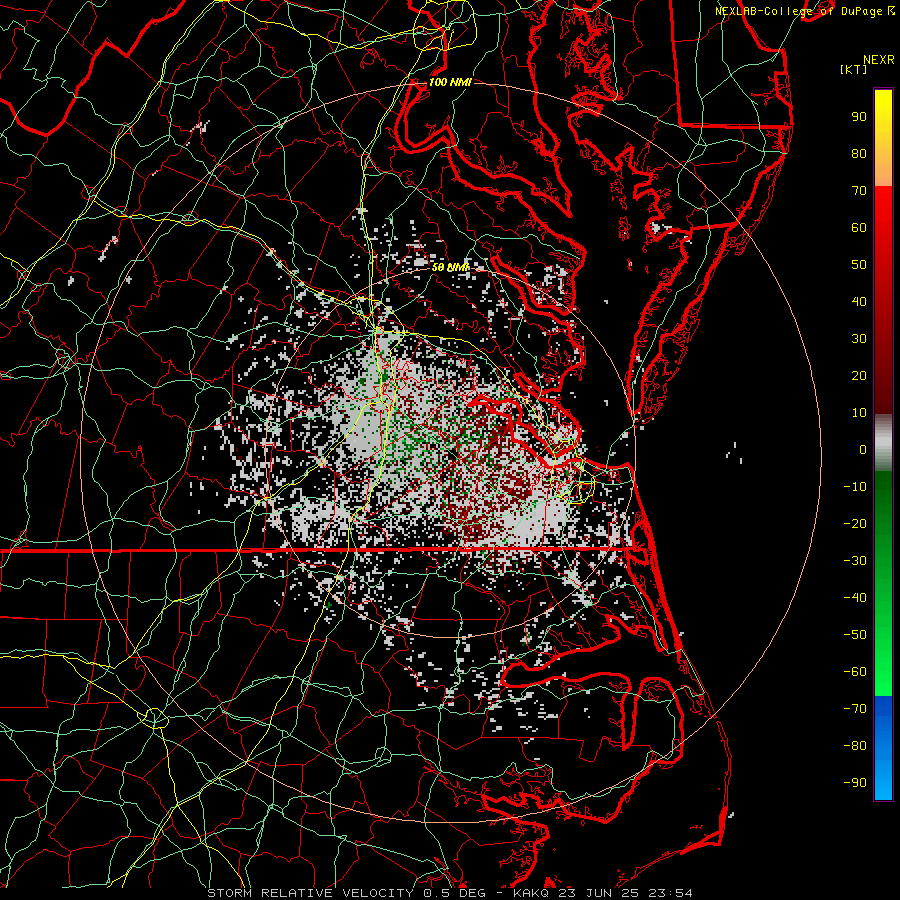The width and height of the screenshot is (900, 900).
Task: Click the -40 scale value
Action: (x=855, y=598)
